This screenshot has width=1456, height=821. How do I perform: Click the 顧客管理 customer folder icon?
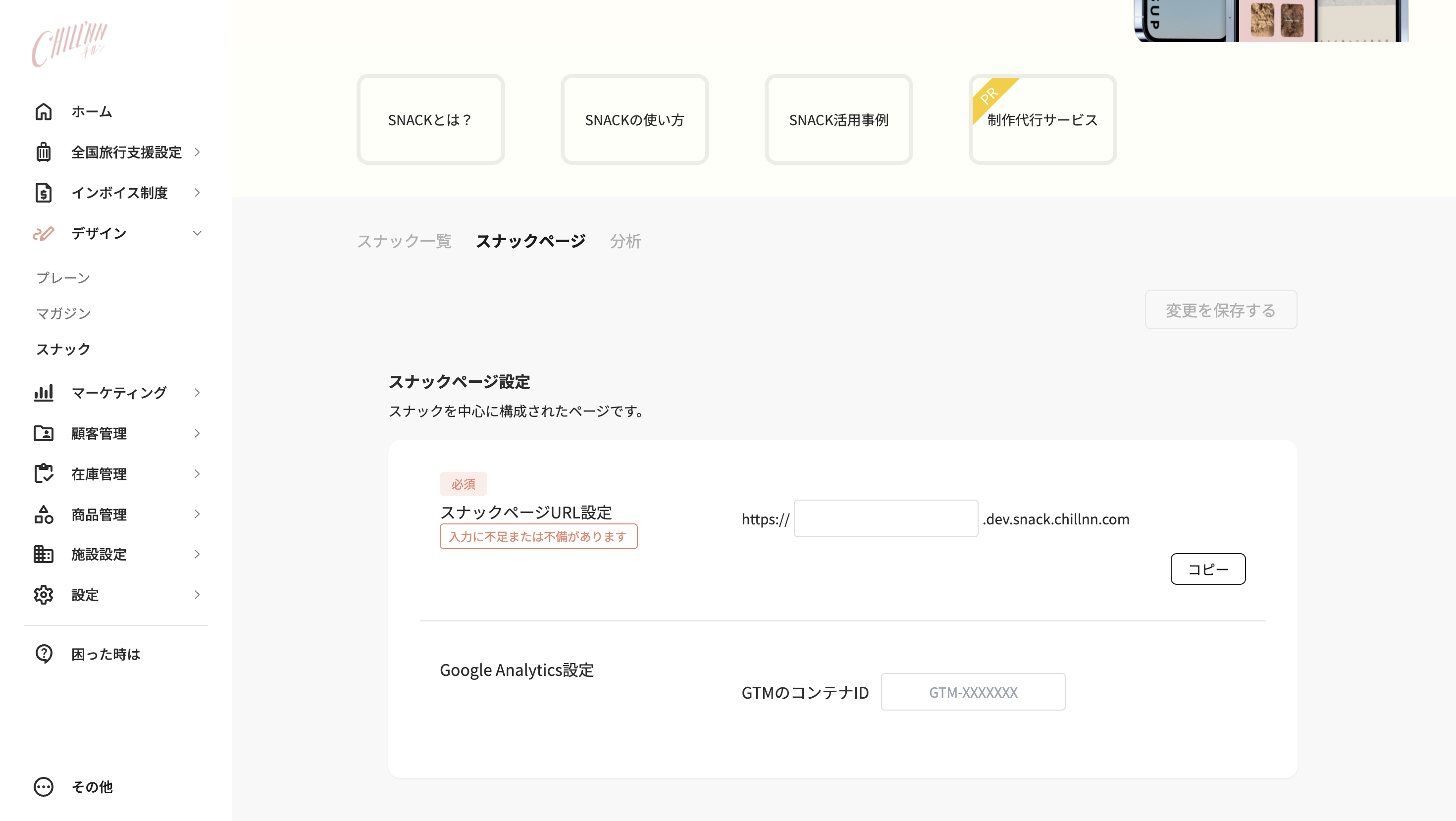click(x=44, y=433)
